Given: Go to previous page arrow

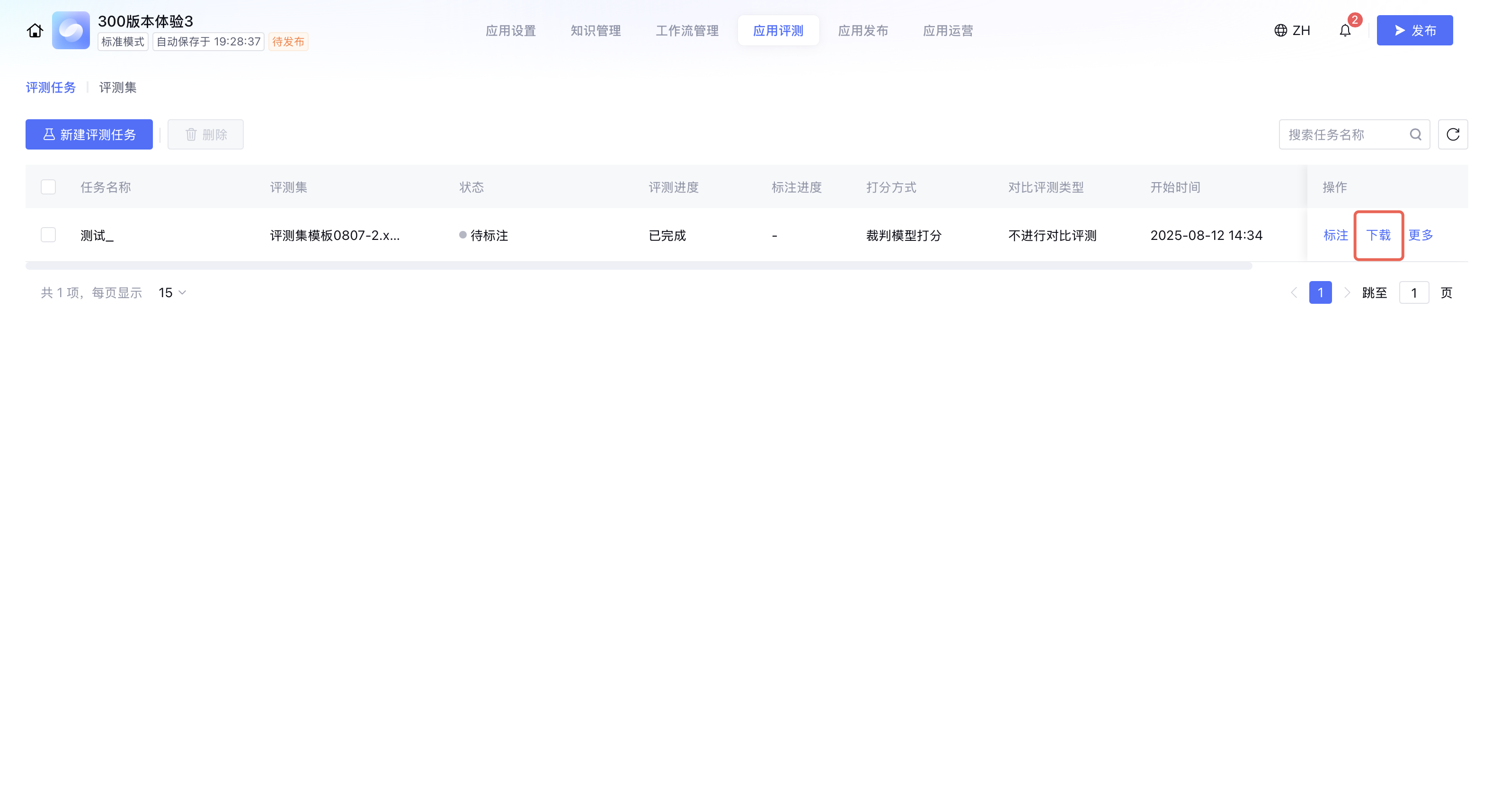Looking at the screenshot, I should click(x=1294, y=293).
